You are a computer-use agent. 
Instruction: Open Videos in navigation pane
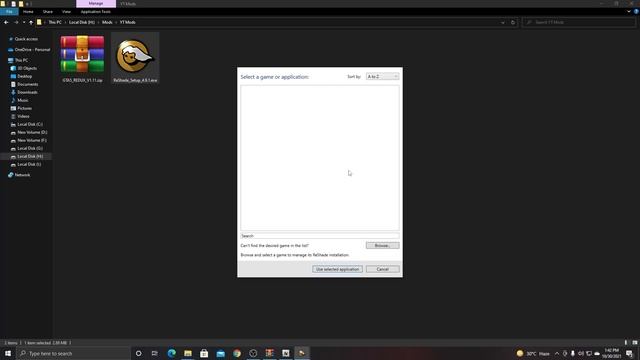pyautogui.click(x=23, y=116)
